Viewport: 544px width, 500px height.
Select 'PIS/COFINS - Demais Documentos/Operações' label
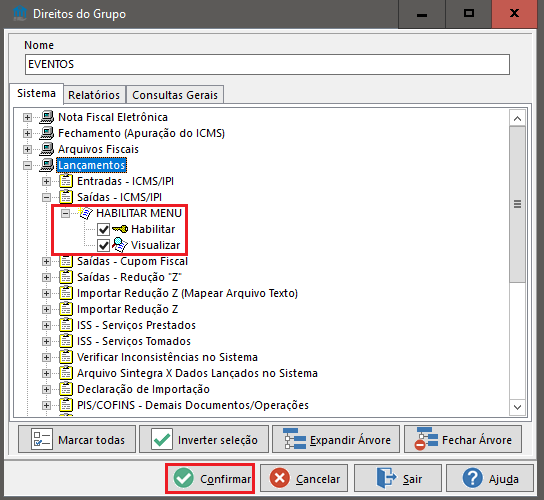coord(193,405)
